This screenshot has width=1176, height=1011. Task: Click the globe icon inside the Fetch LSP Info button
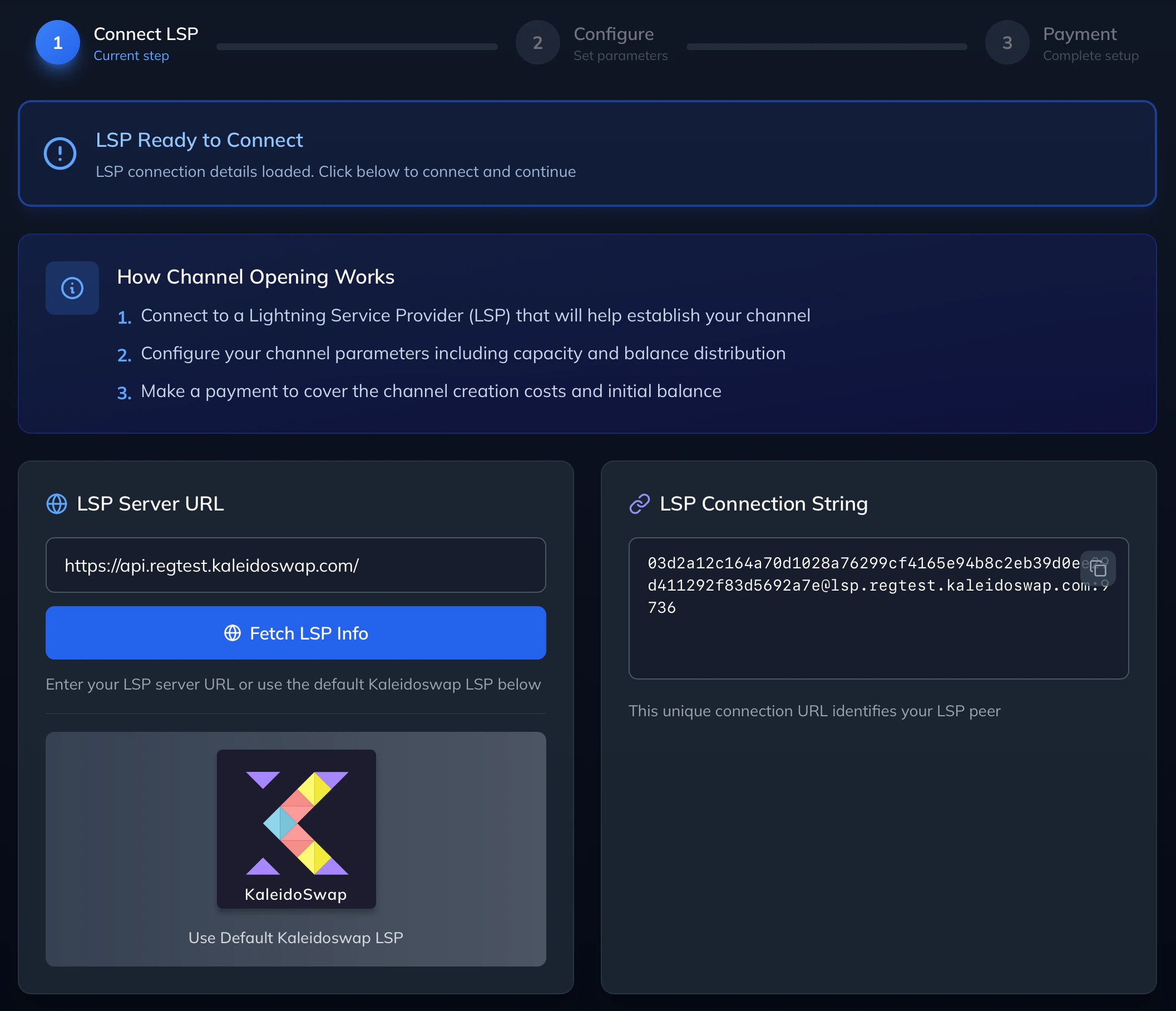click(231, 633)
